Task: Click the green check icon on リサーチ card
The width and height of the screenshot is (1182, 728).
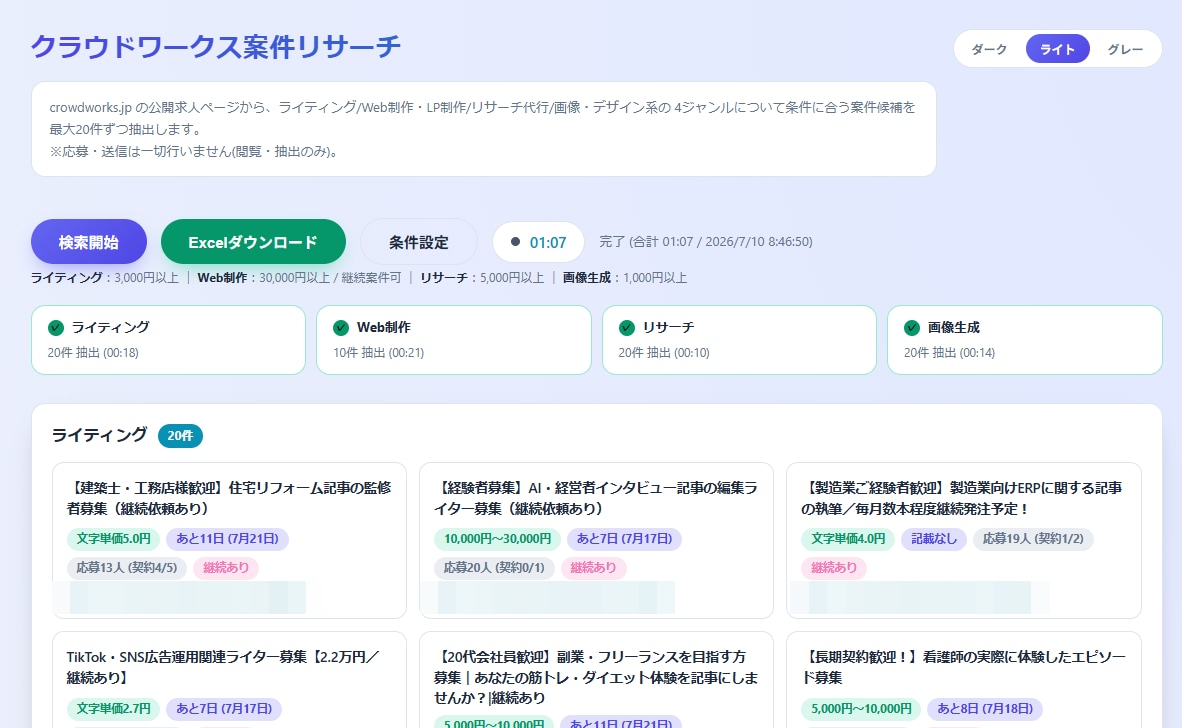Action: [x=626, y=327]
